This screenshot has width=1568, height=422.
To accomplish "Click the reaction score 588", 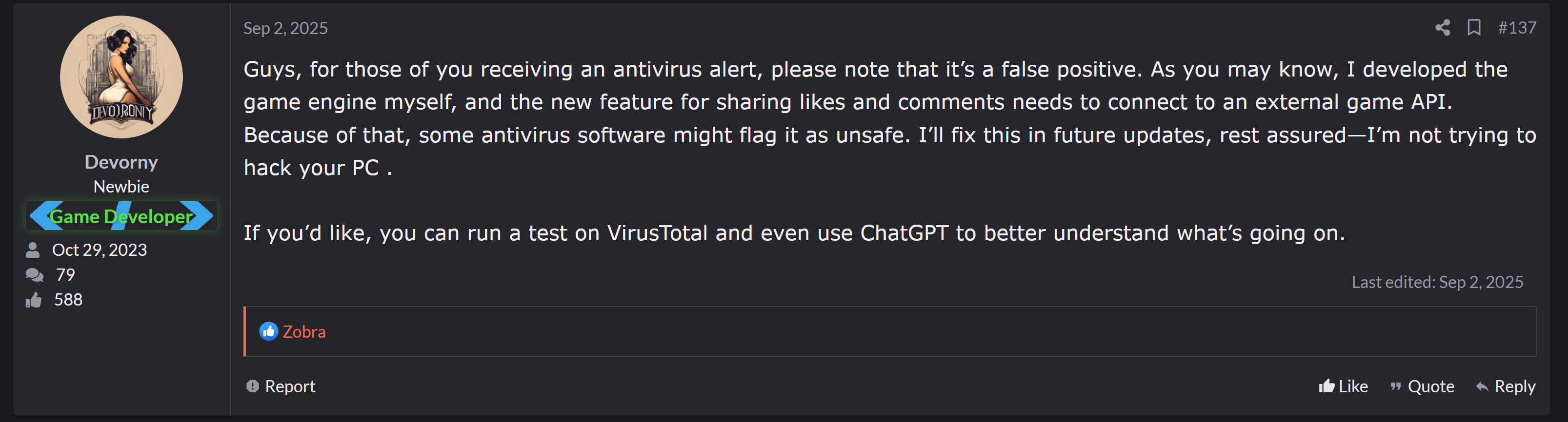I will coord(68,300).
